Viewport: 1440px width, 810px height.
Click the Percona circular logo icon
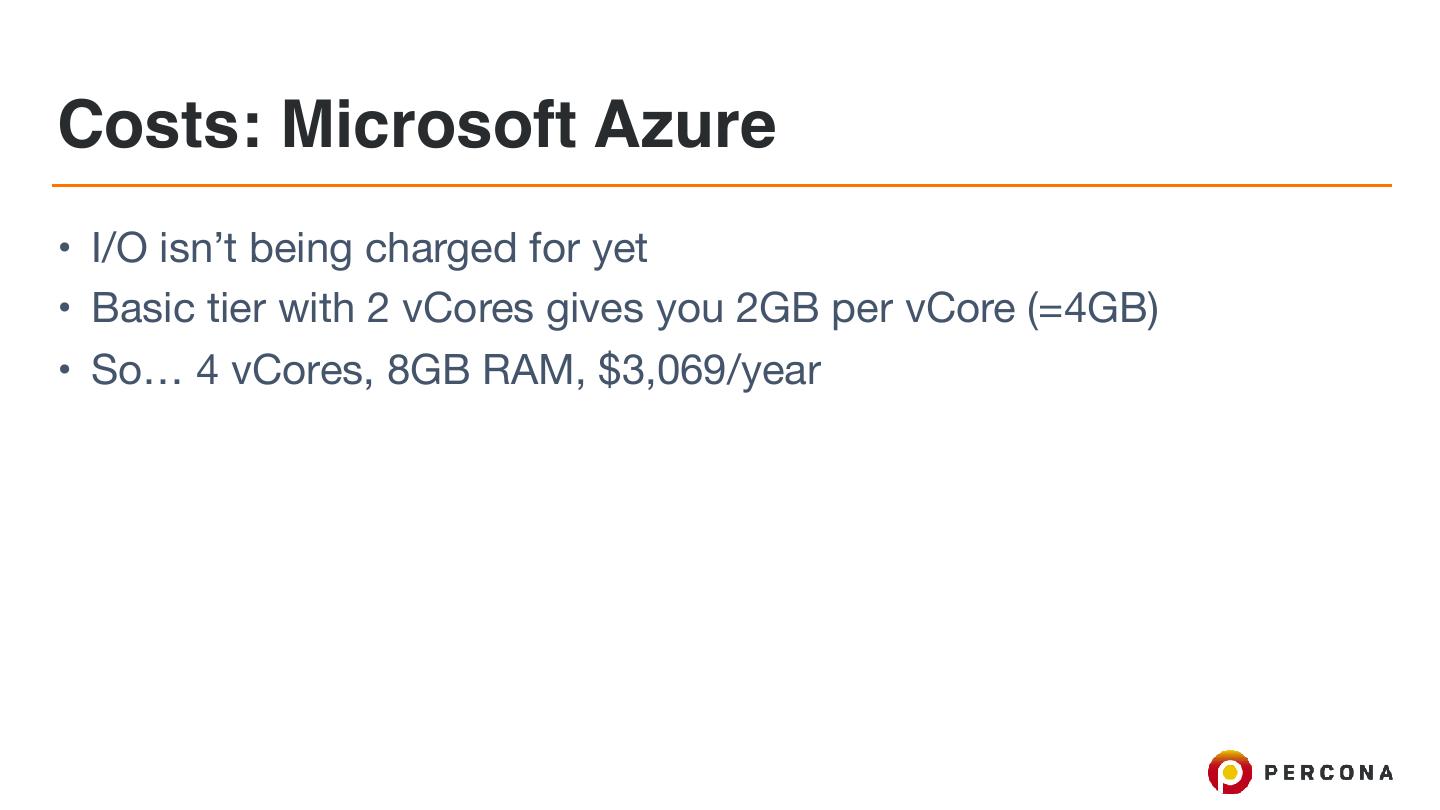point(1229,772)
